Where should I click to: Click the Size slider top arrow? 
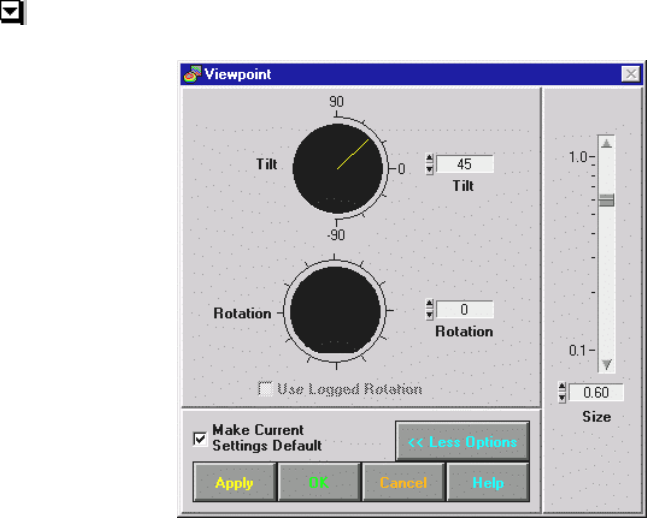pyautogui.click(x=607, y=144)
